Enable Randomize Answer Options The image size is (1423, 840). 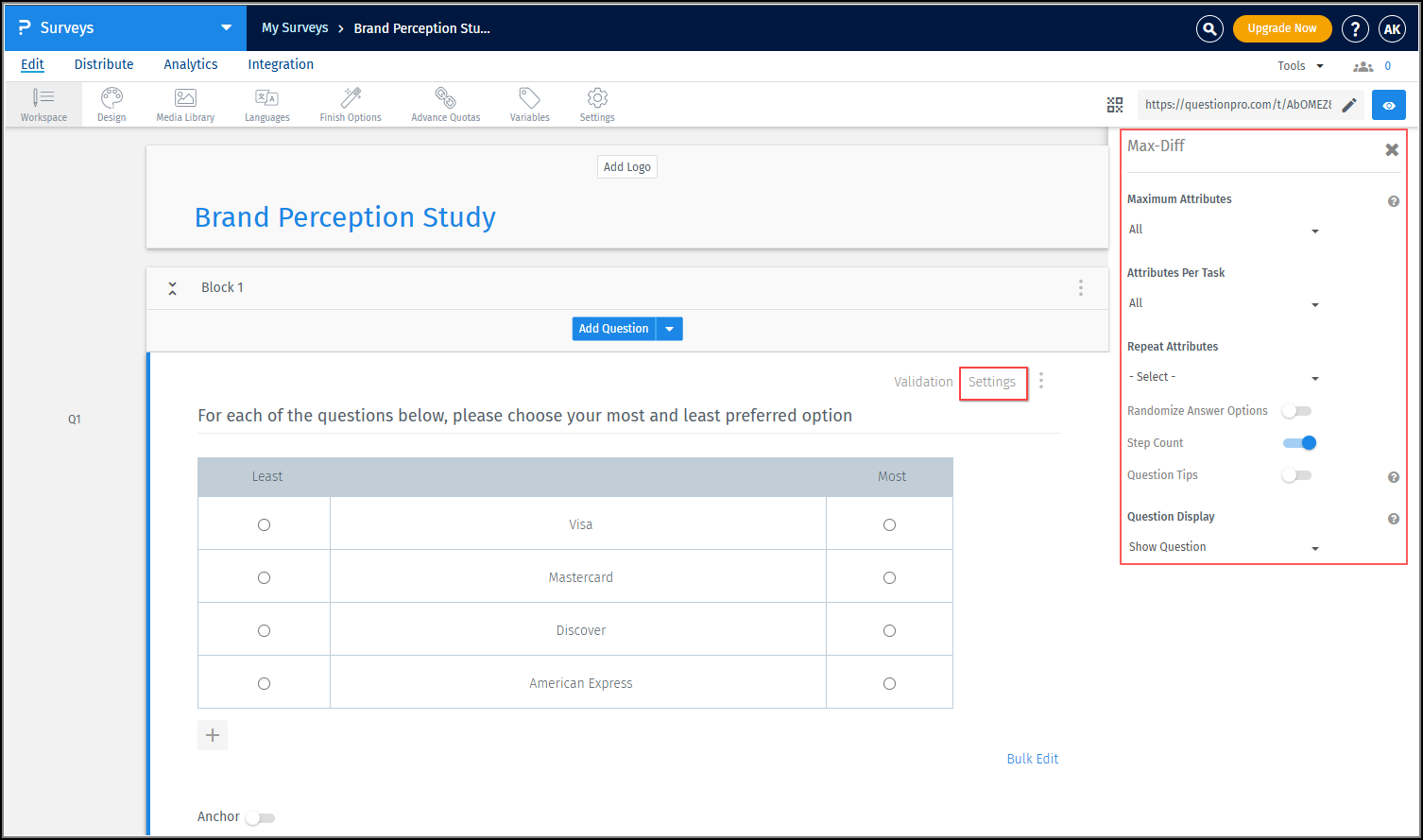coord(1296,410)
